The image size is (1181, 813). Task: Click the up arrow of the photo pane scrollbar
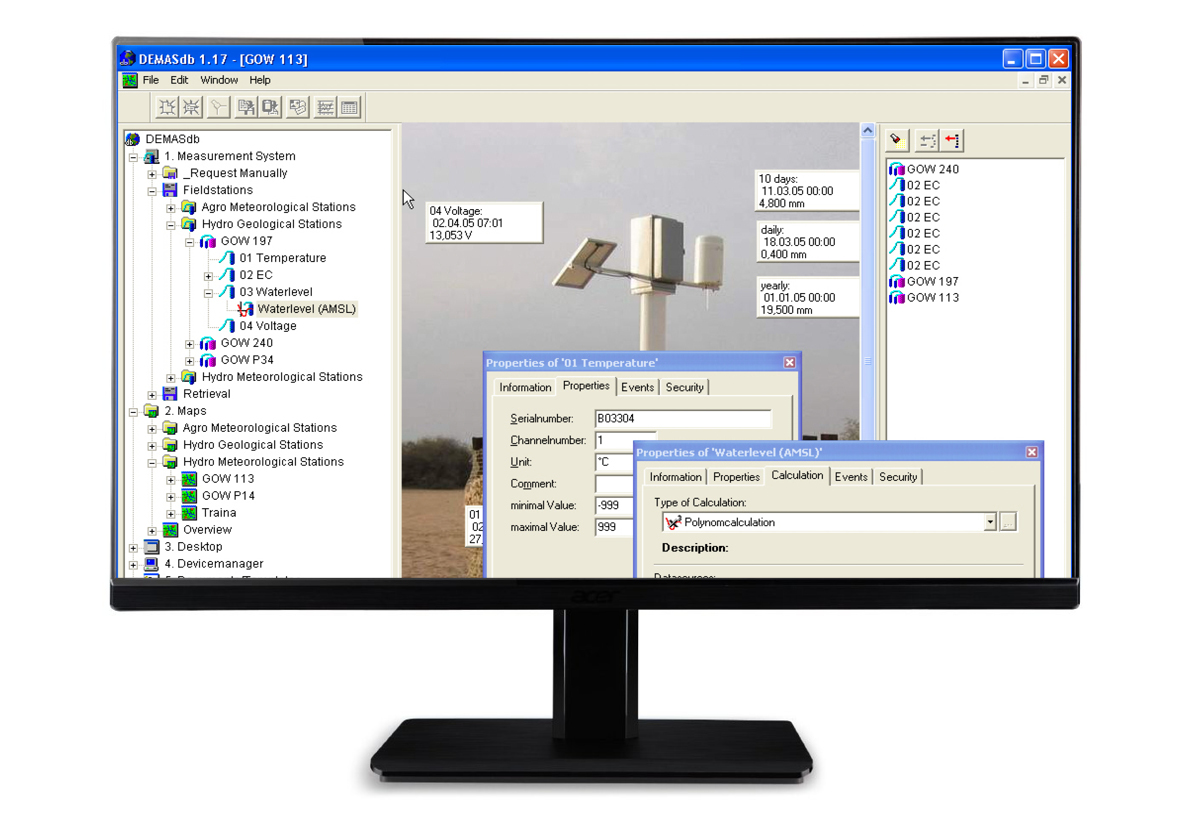click(x=868, y=130)
